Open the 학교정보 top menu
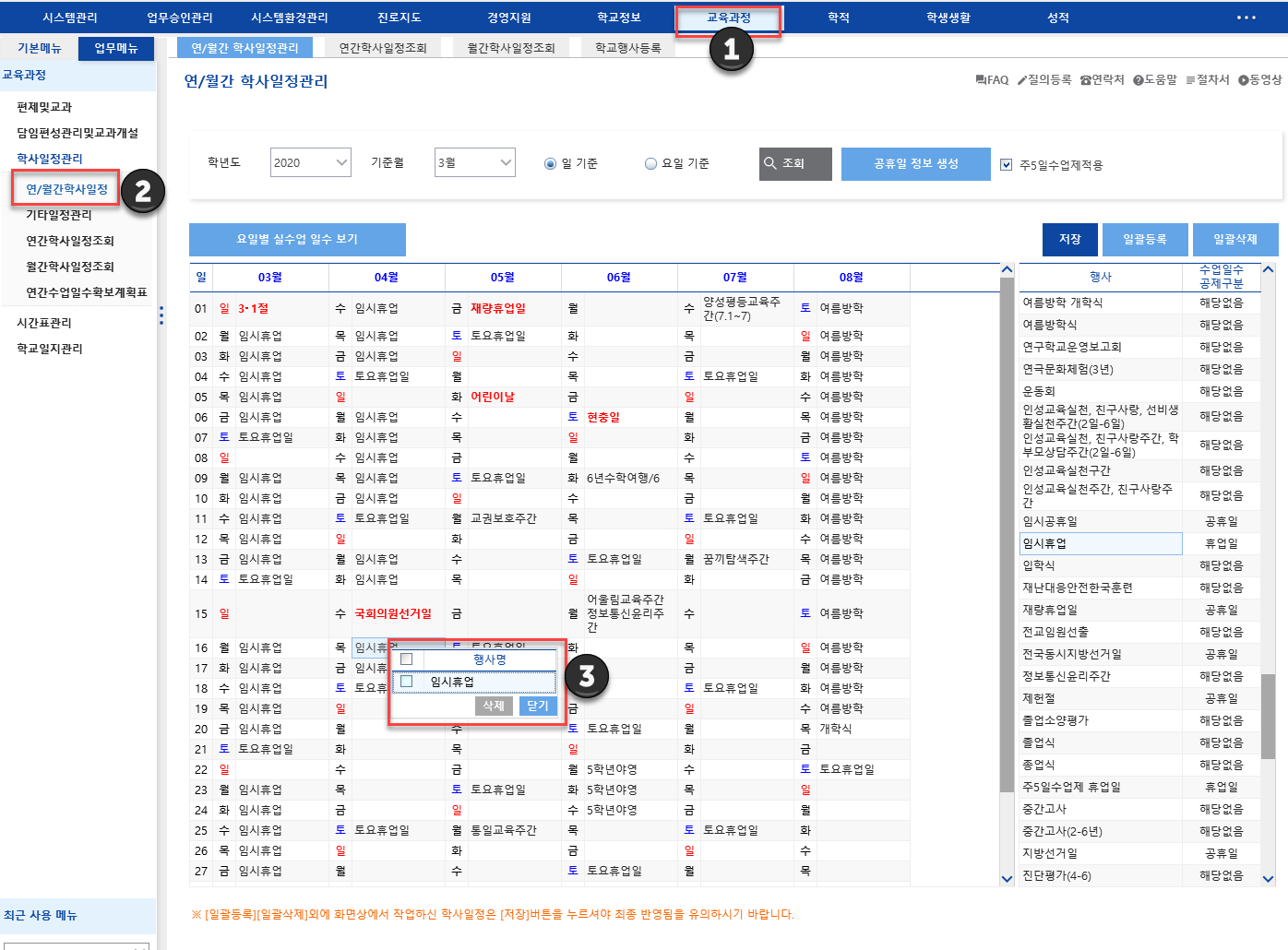The image size is (1288, 950). coord(619,18)
